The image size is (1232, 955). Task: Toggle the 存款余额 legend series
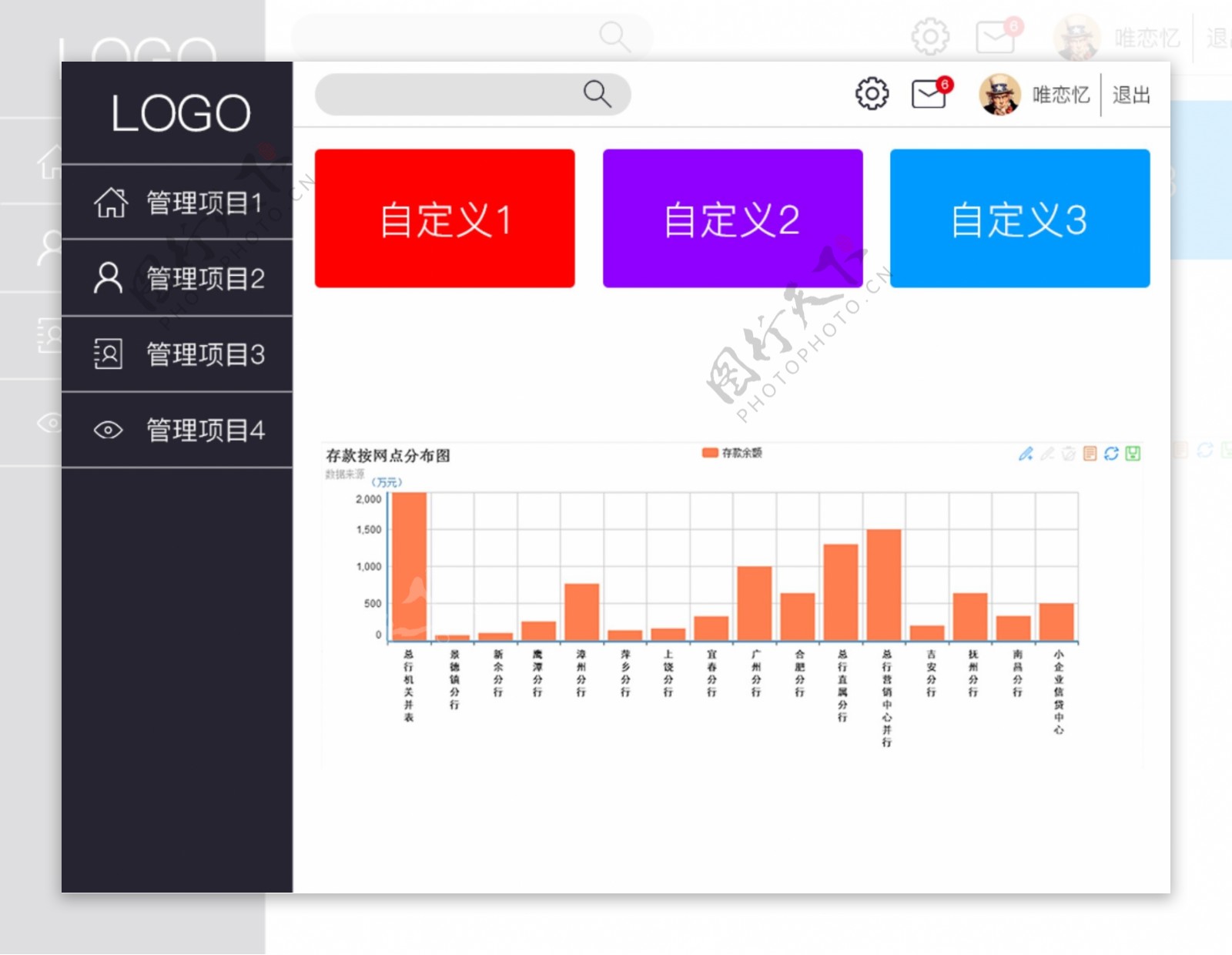(731, 453)
